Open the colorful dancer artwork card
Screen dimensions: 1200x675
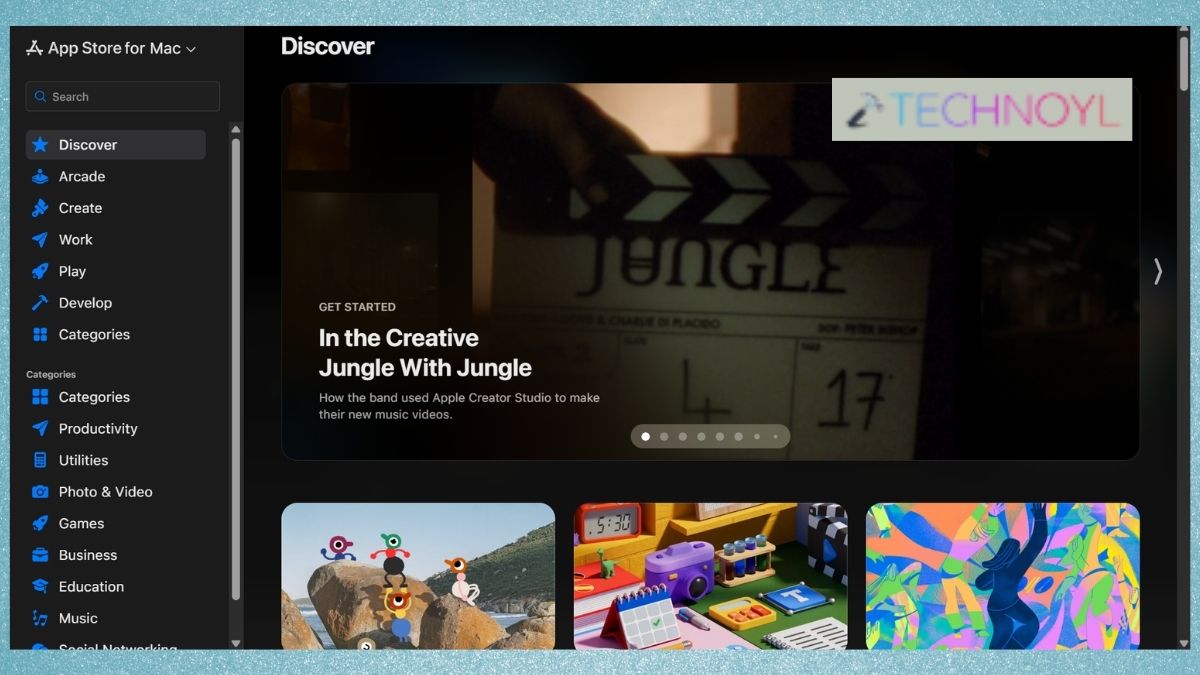(x=1003, y=576)
